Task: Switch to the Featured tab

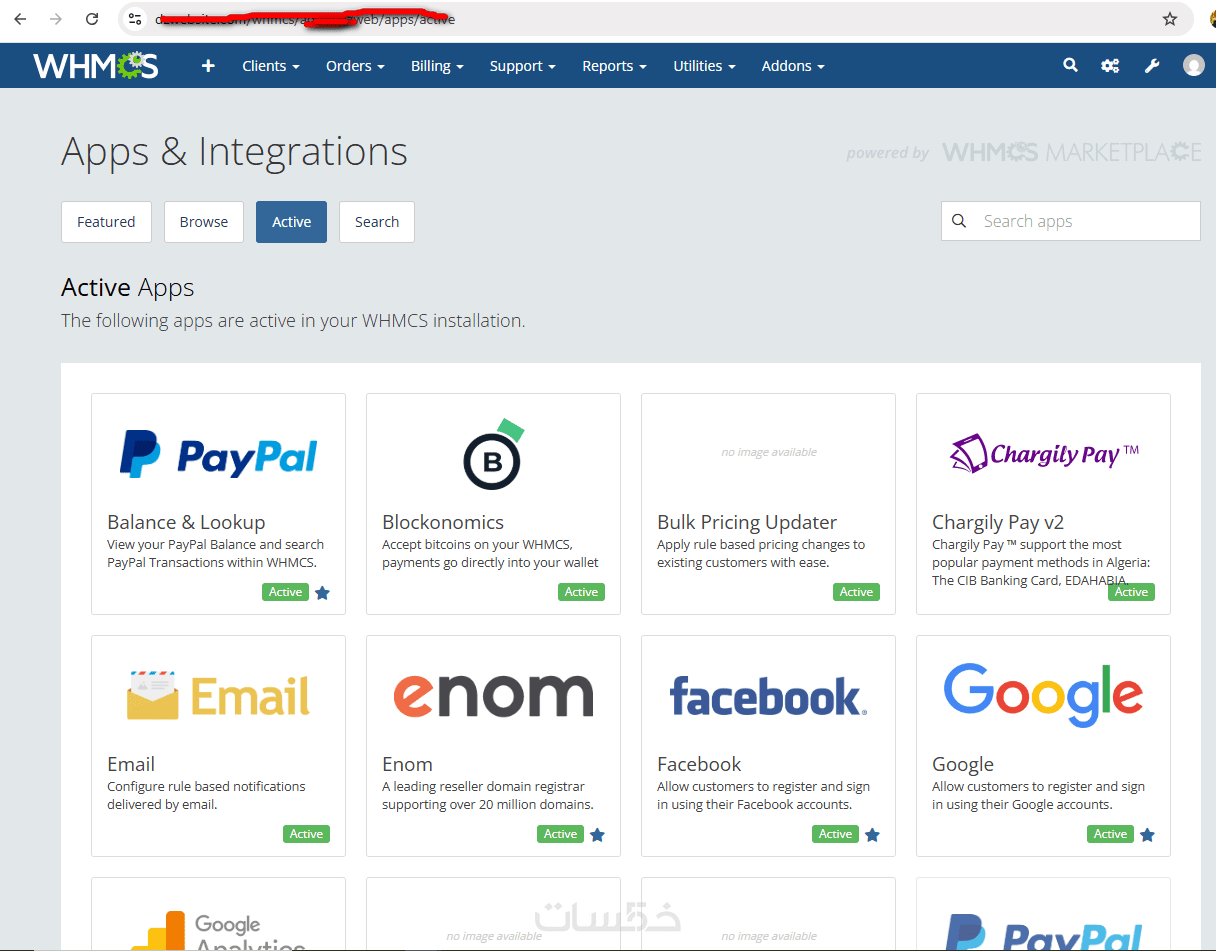Action: coord(106,222)
